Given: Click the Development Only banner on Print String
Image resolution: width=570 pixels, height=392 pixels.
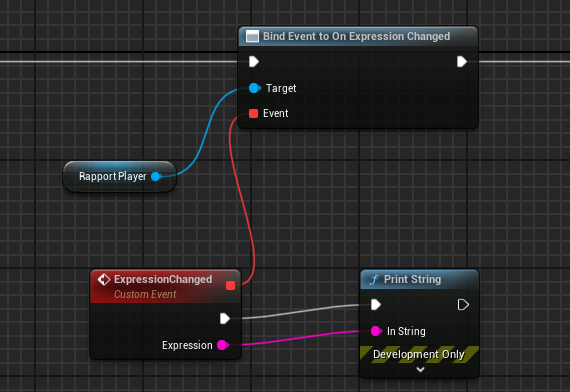Looking at the screenshot, I should pyautogui.click(x=419, y=354).
